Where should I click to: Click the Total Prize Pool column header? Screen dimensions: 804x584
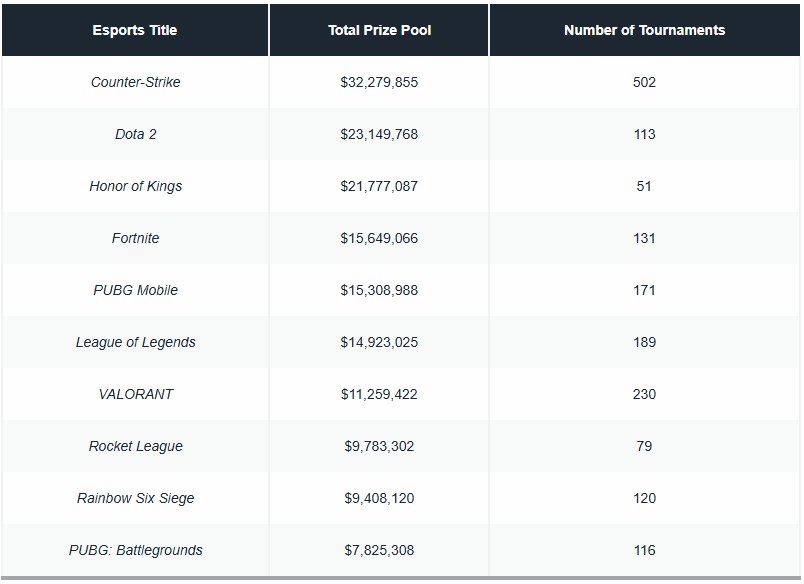pos(379,30)
